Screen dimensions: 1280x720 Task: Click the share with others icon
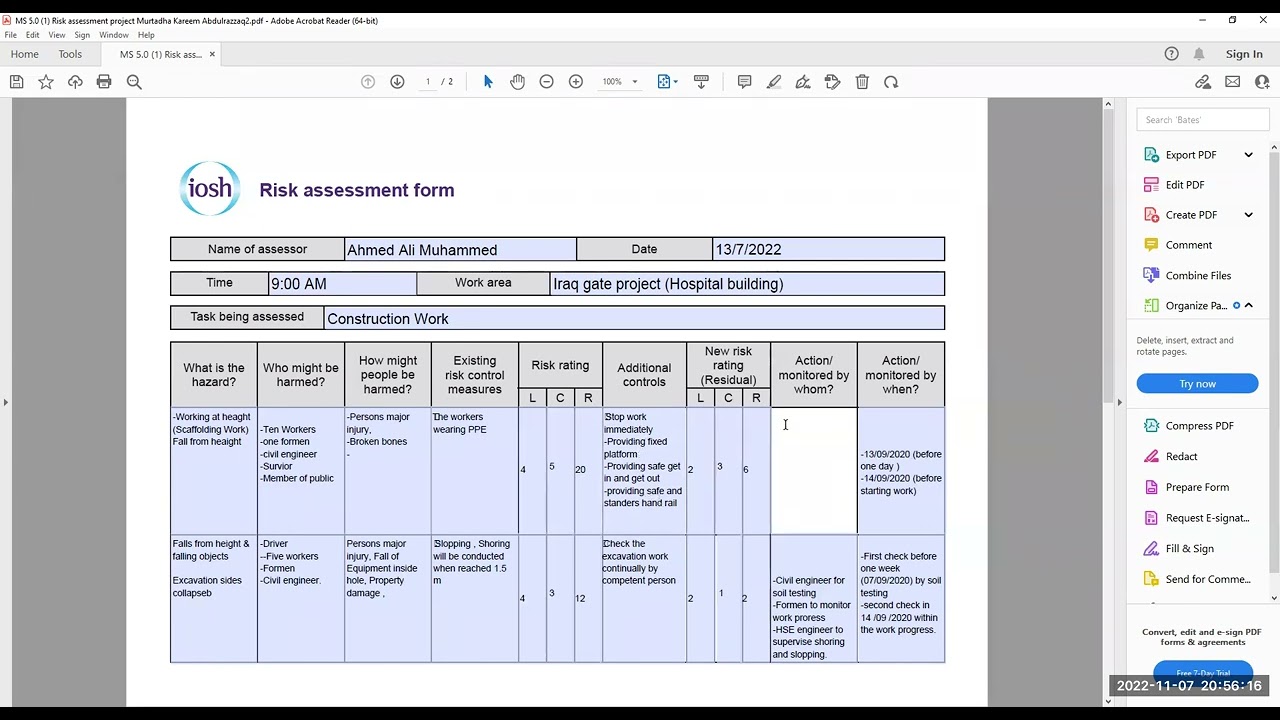pos(1262,82)
